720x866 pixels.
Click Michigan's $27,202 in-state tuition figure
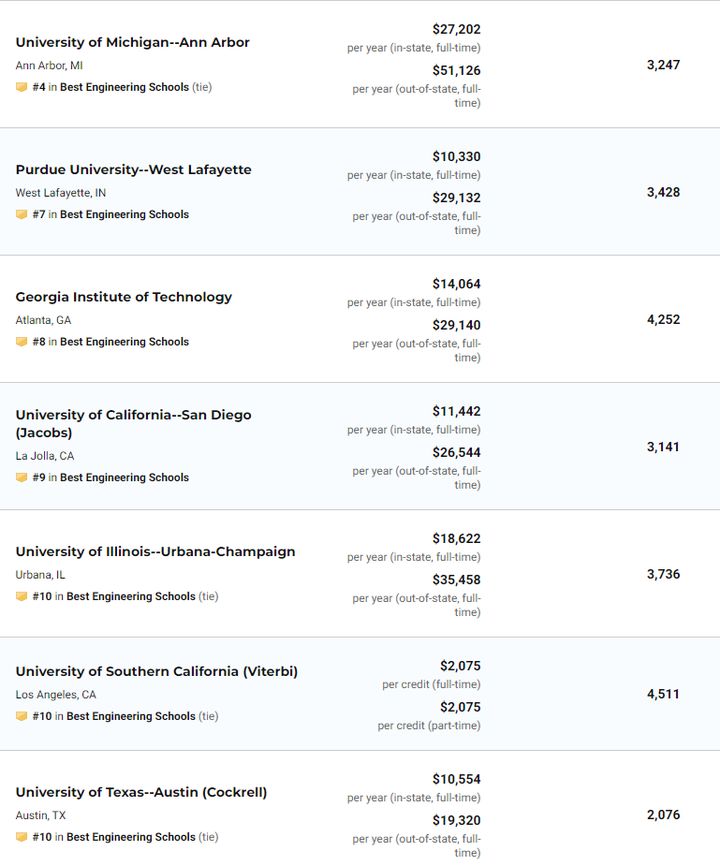coord(456,30)
